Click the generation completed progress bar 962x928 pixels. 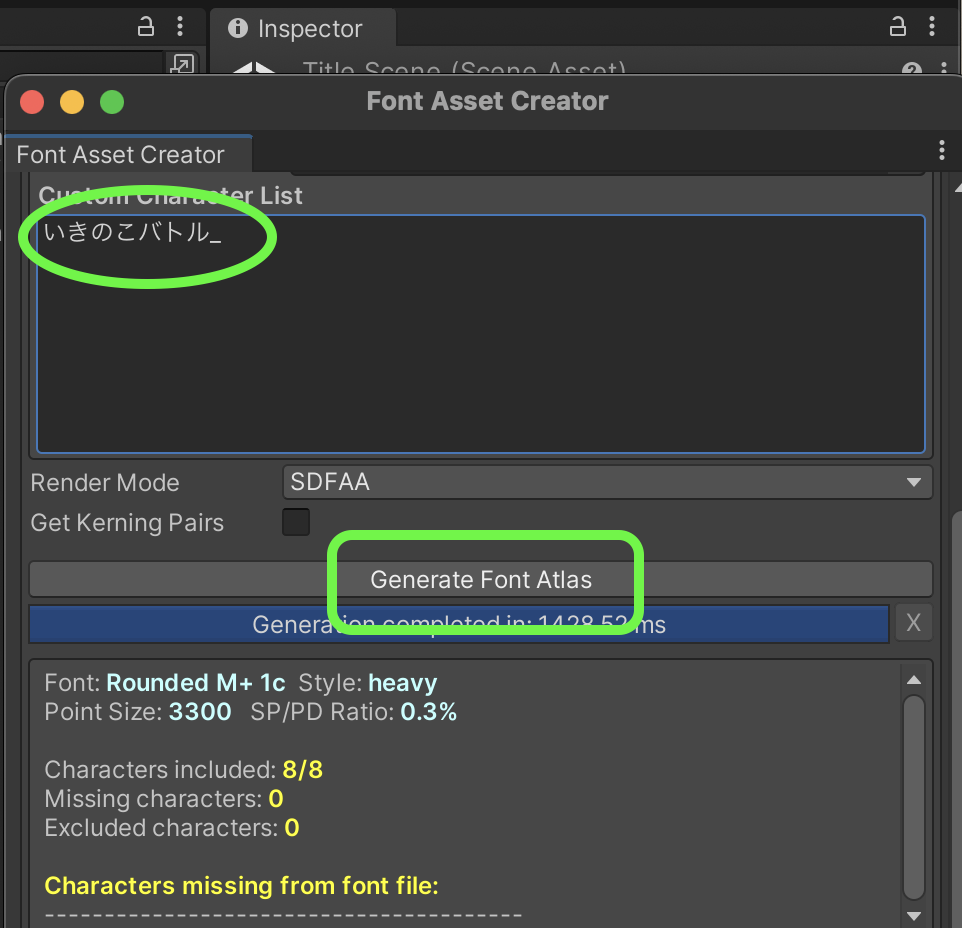point(459,623)
